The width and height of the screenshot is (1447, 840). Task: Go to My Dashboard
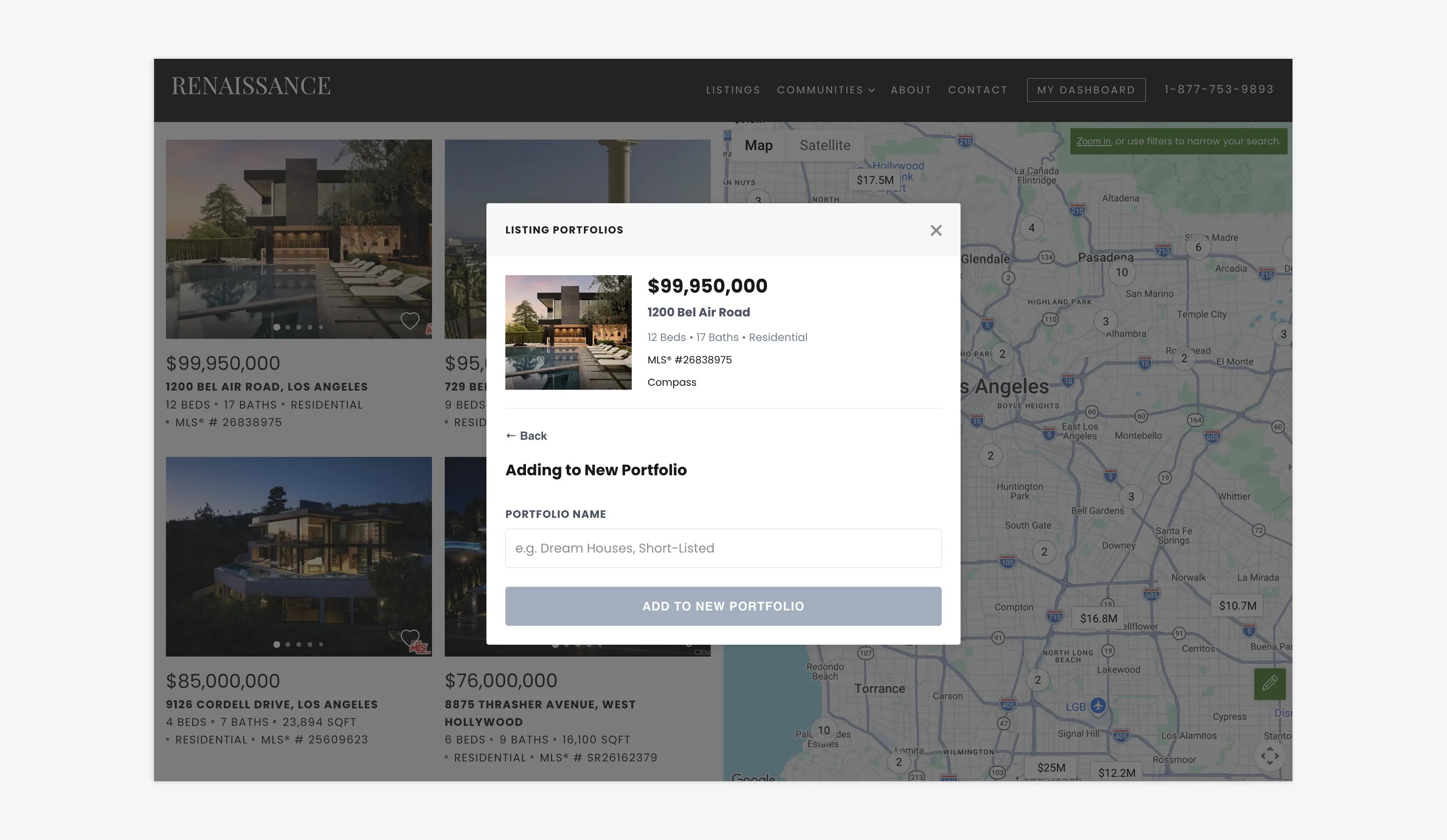[x=1087, y=90]
